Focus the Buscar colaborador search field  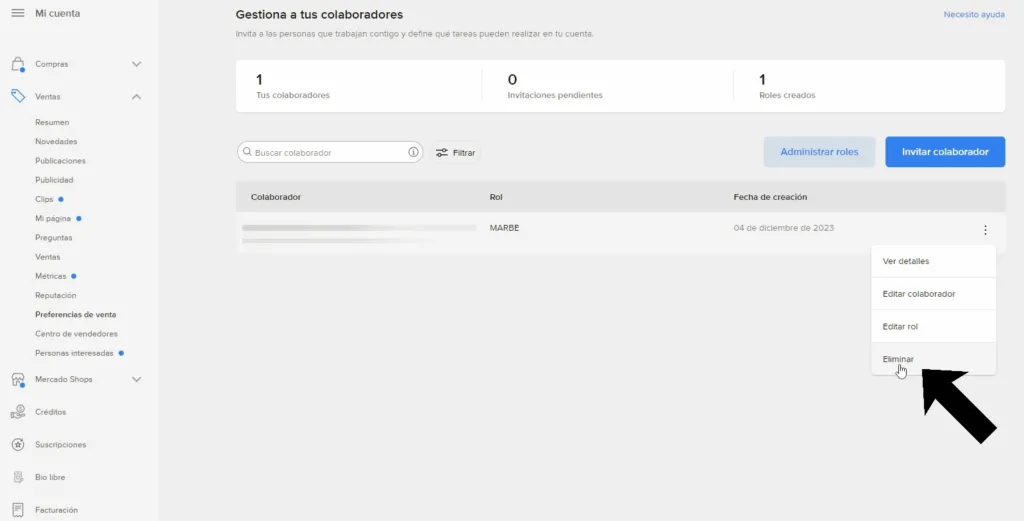(x=330, y=152)
